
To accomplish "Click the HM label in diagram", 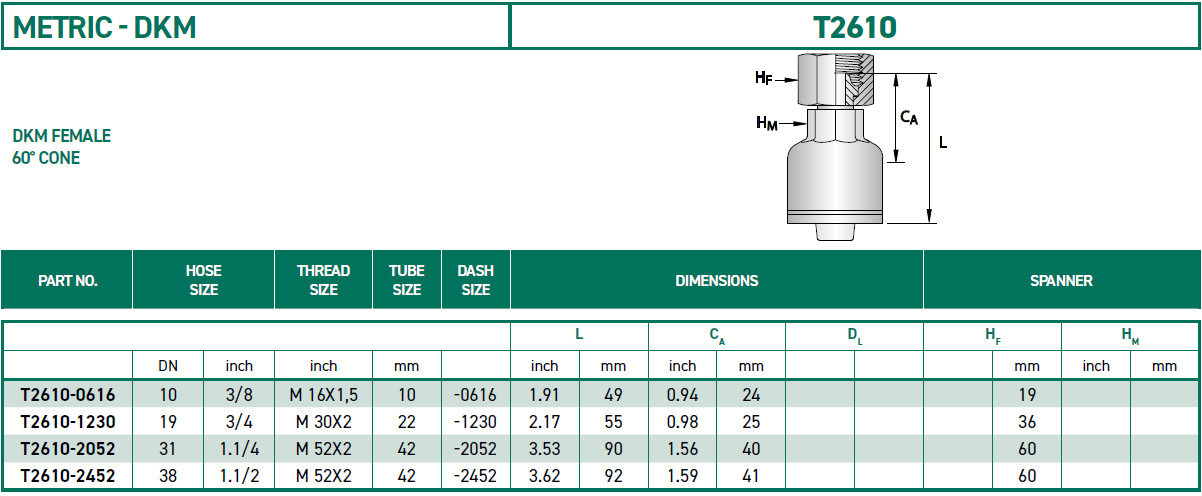I will 766,123.
